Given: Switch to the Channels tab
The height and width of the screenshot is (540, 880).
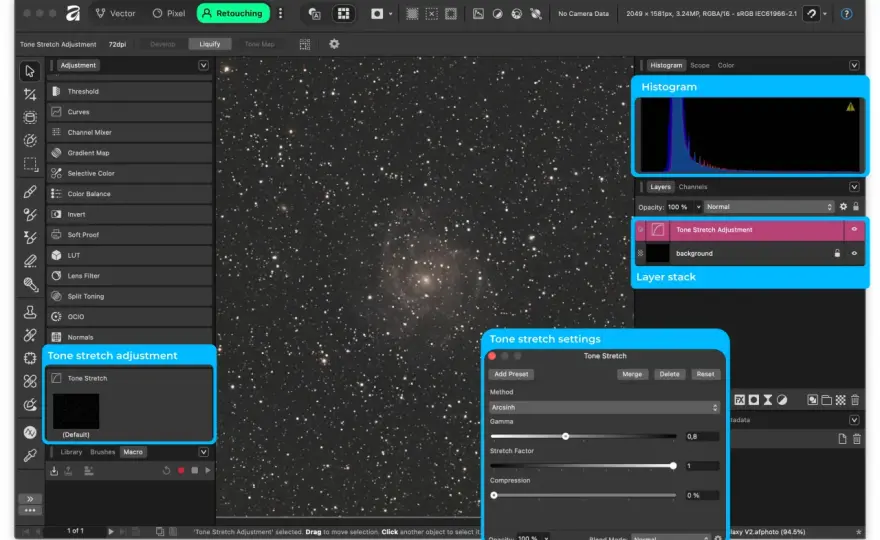Looking at the screenshot, I should click(693, 187).
